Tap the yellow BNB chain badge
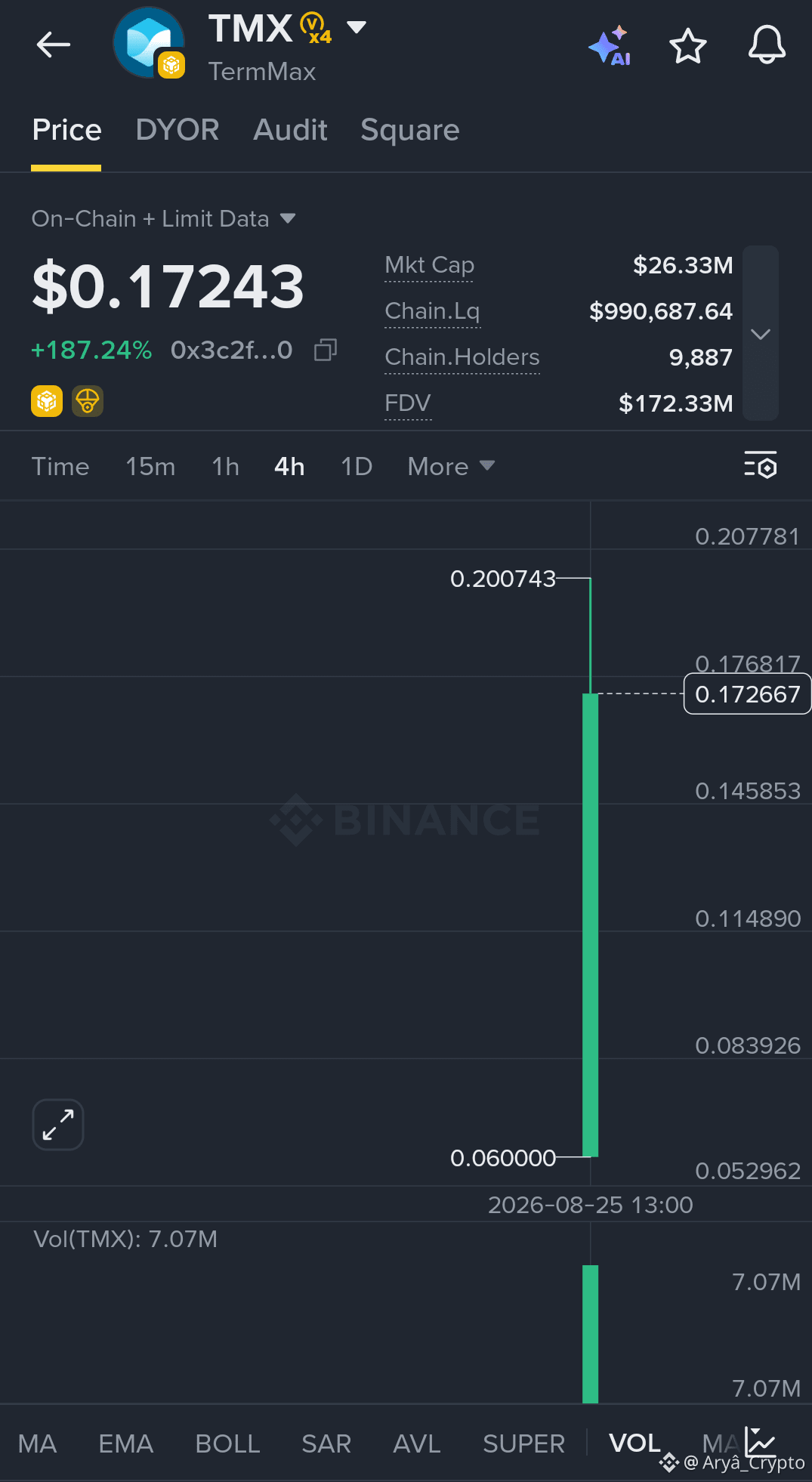This screenshot has height=1482, width=812. point(47,401)
